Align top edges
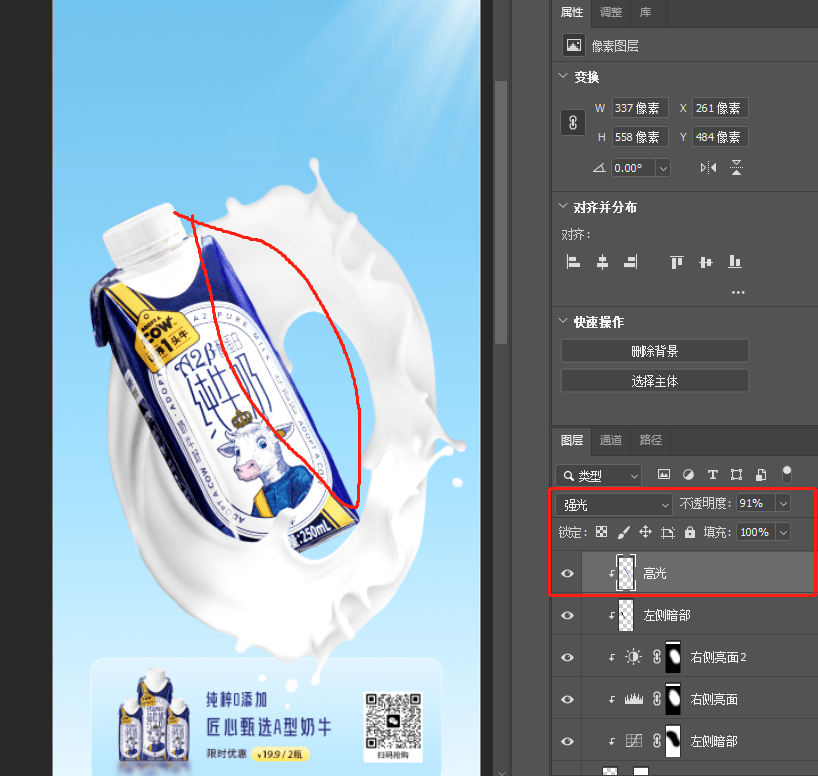The image size is (818, 776). coord(677,261)
